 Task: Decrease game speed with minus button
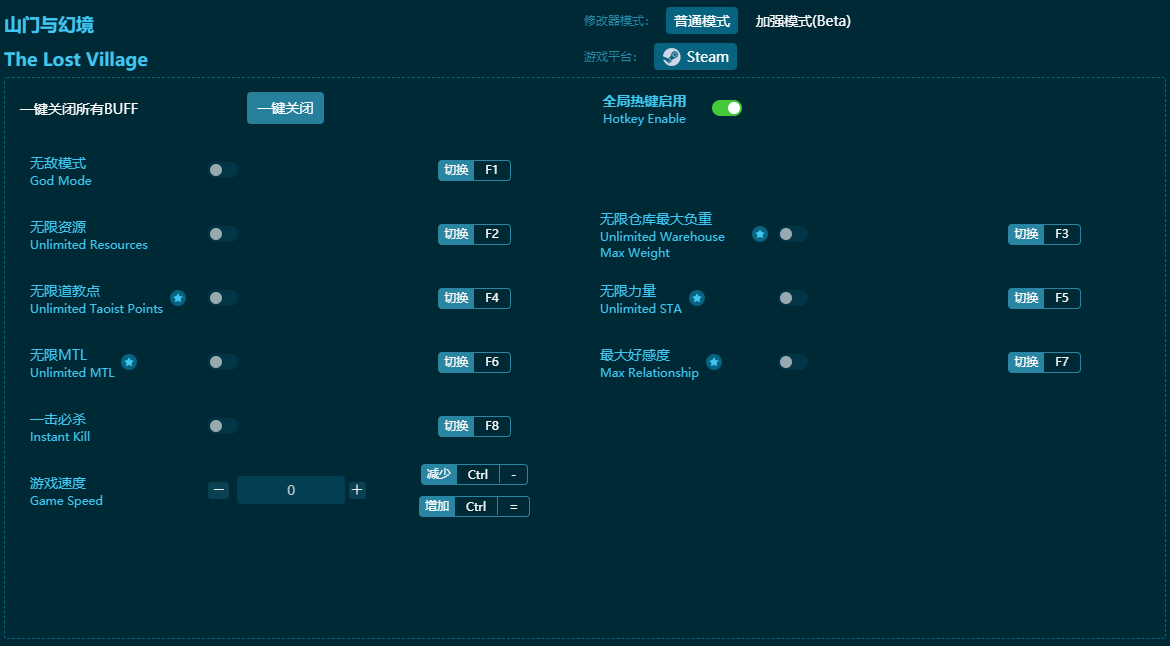[x=219, y=490]
